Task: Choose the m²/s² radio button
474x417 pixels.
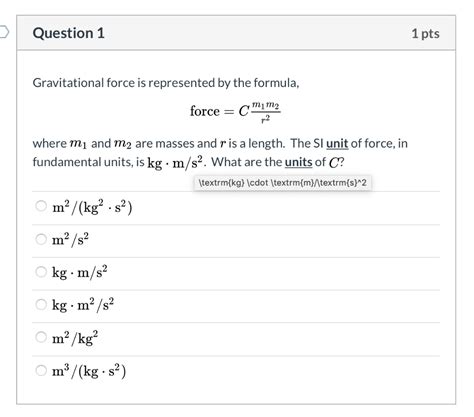Action: [41, 239]
